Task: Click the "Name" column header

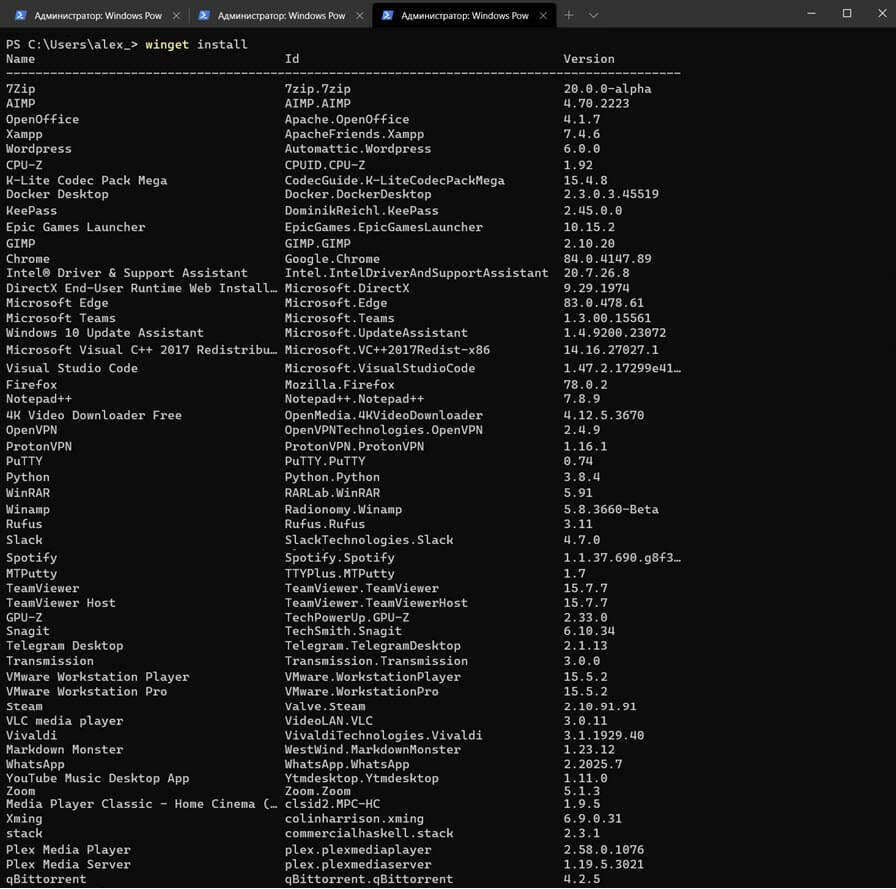Action: click(x=21, y=59)
